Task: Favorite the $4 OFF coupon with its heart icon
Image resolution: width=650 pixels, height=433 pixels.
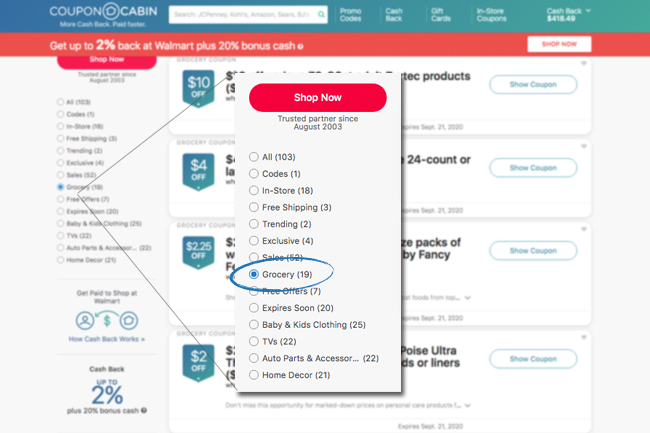Action: point(584,146)
